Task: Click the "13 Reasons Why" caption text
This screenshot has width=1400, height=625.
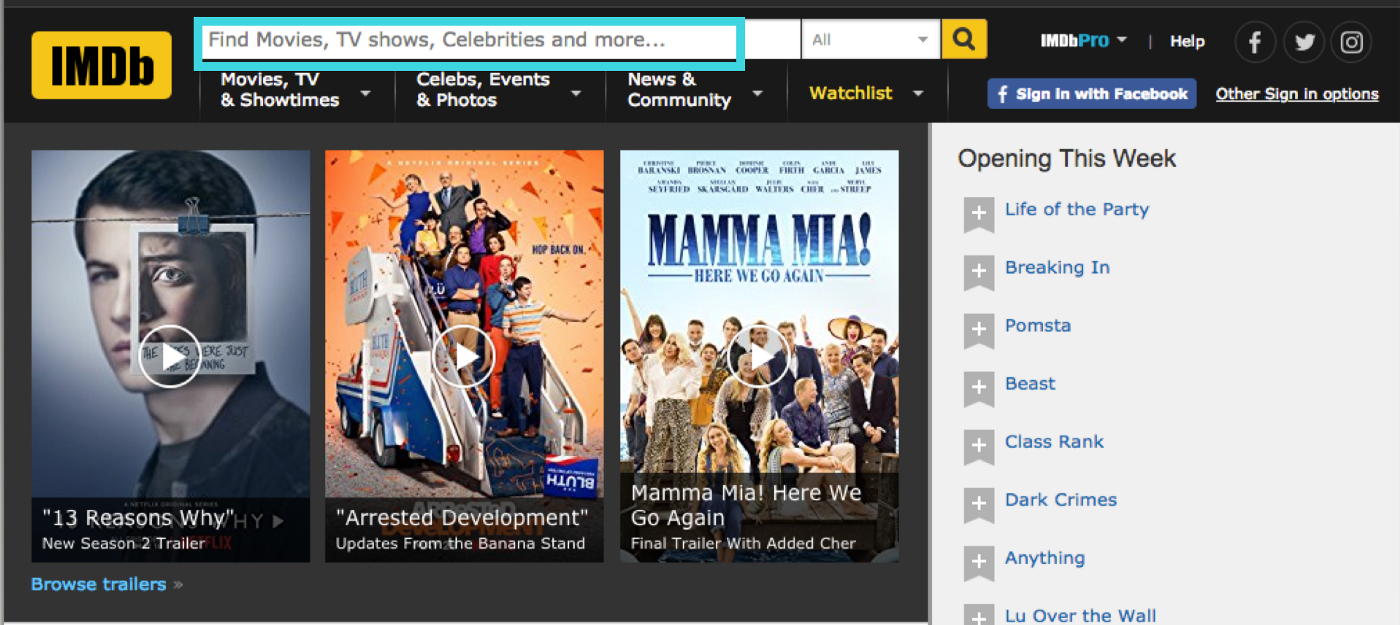Action: point(139,518)
